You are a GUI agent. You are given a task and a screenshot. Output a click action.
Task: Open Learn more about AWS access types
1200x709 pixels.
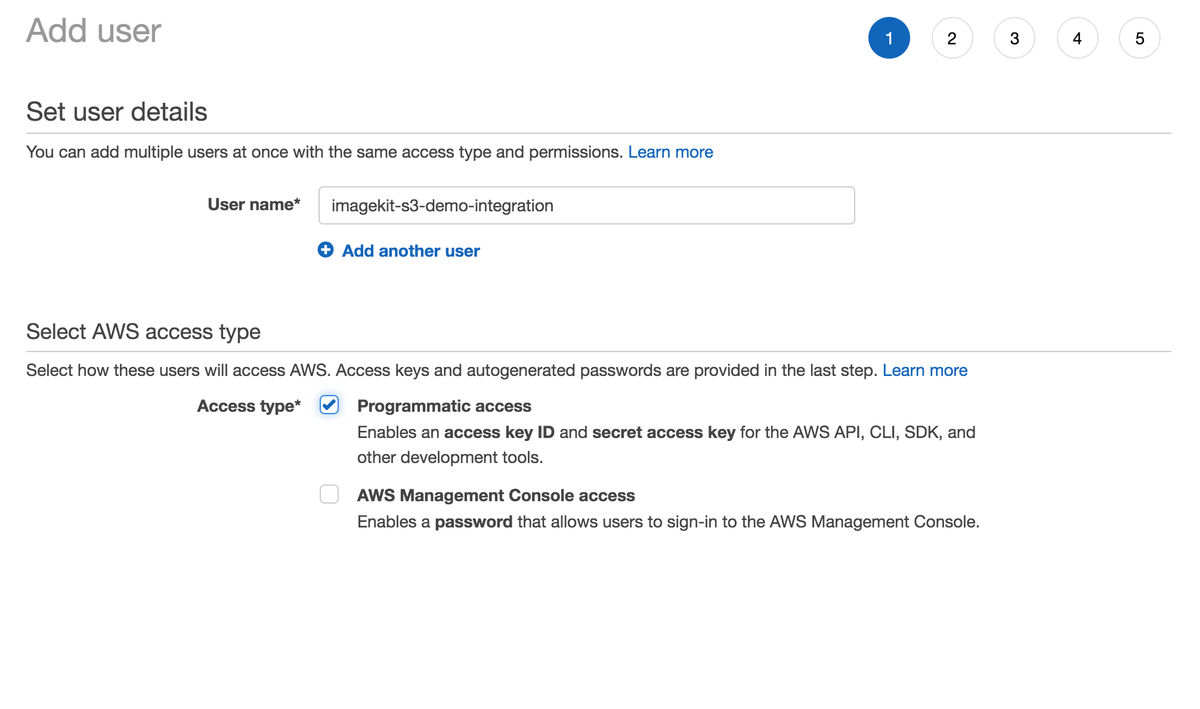click(925, 369)
